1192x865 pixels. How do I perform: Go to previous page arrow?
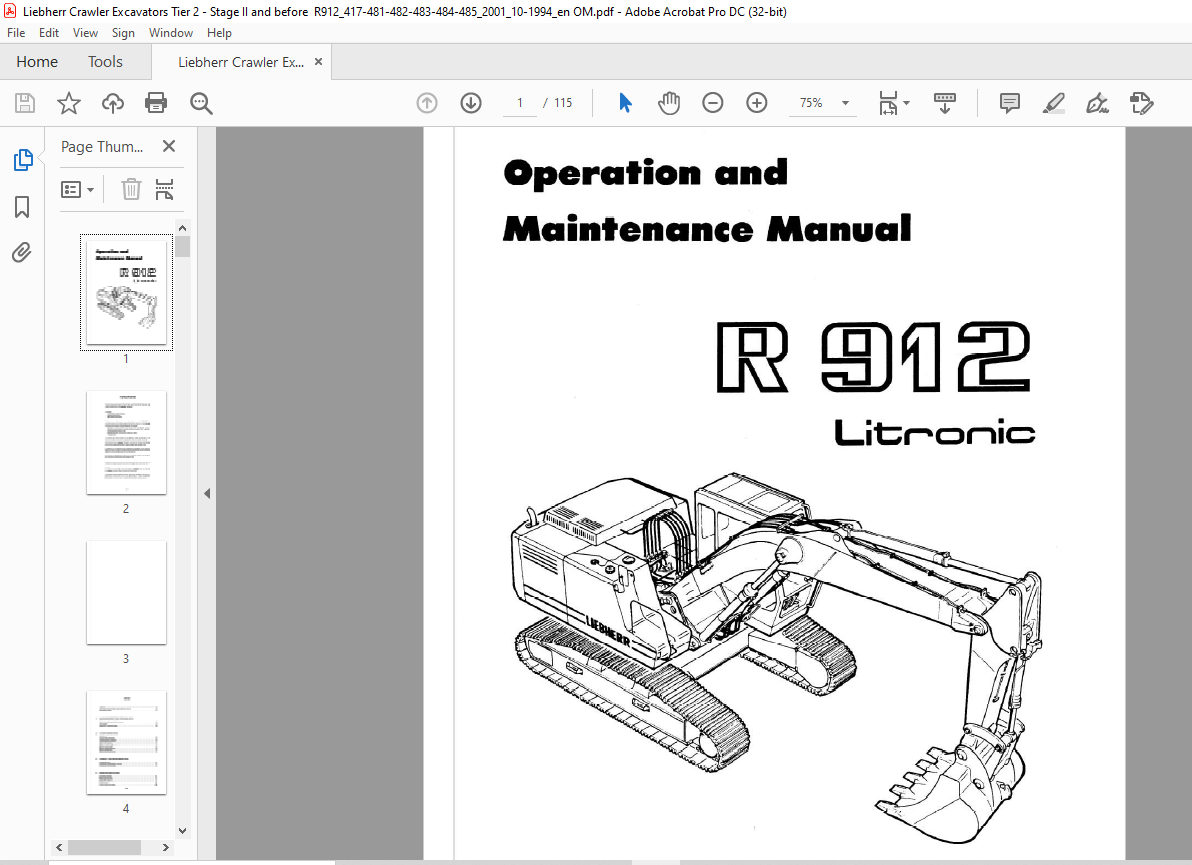coord(427,103)
